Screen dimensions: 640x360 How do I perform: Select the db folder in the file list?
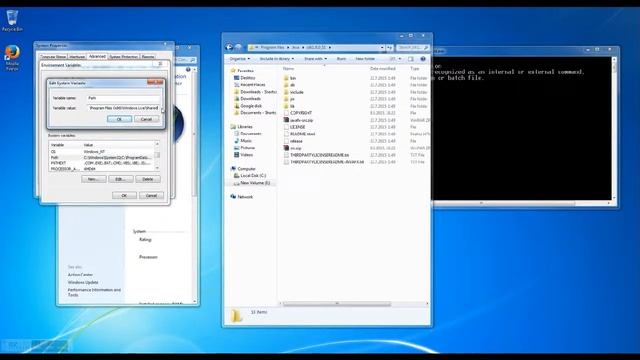[x=292, y=85]
